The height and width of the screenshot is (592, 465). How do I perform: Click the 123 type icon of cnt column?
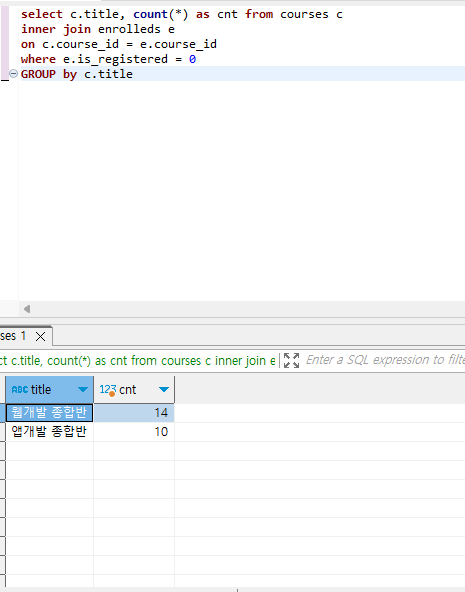[107, 390]
